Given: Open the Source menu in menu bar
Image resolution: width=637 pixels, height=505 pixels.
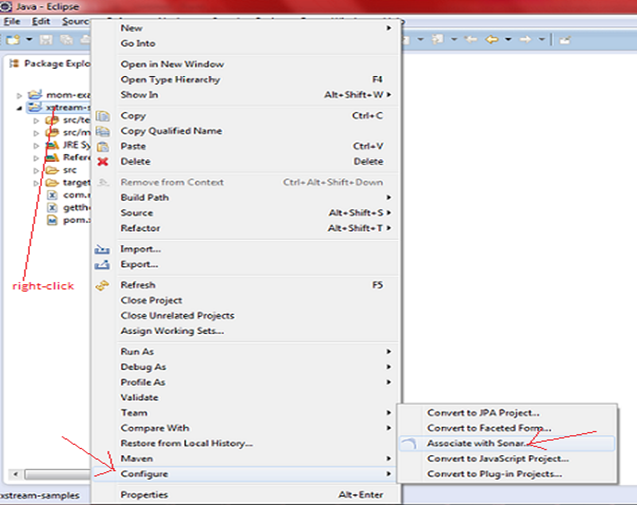Looking at the screenshot, I should pyautogui.click(x=76, y=21).
